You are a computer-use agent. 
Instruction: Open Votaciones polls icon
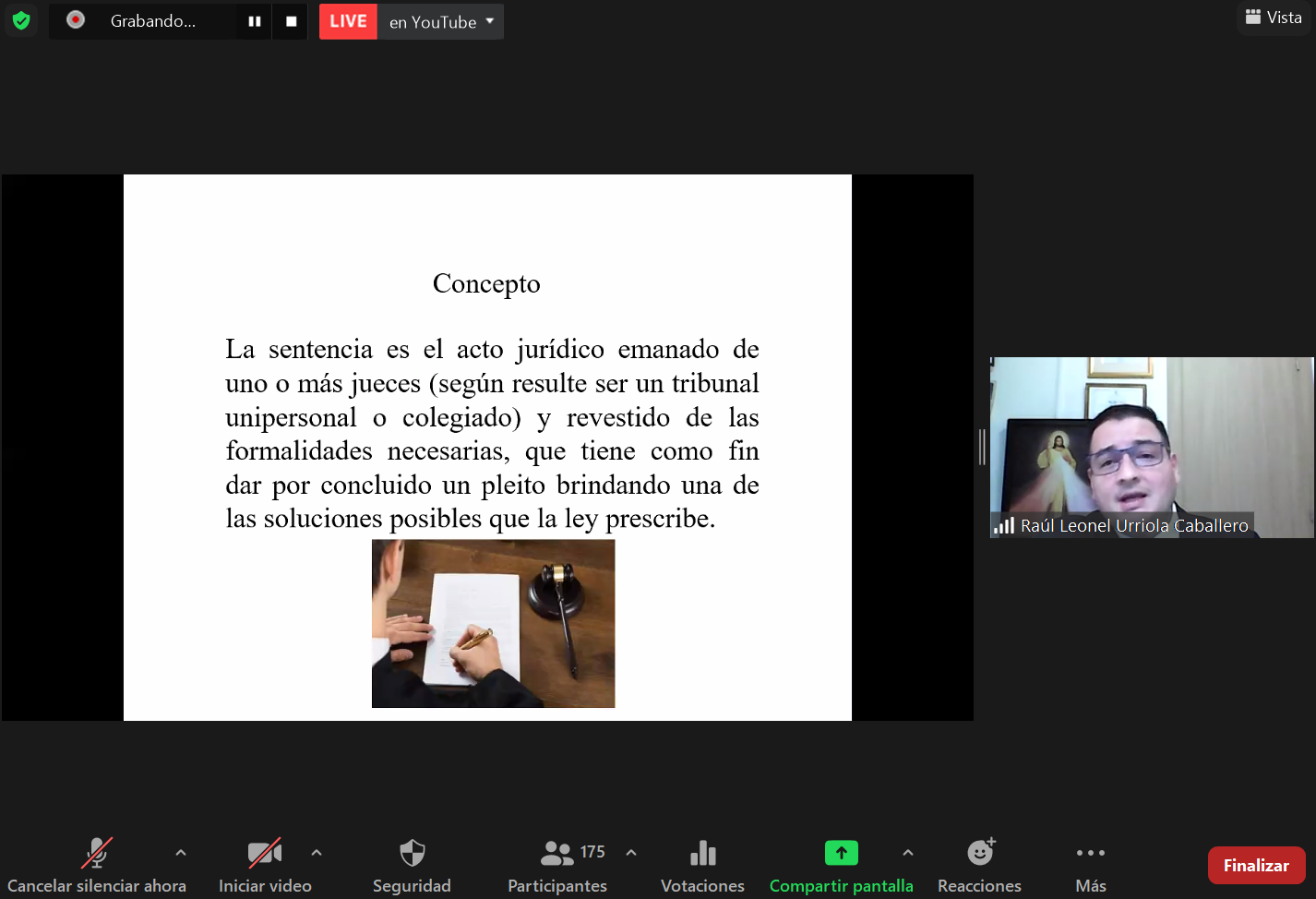click(x=703, y=853)
